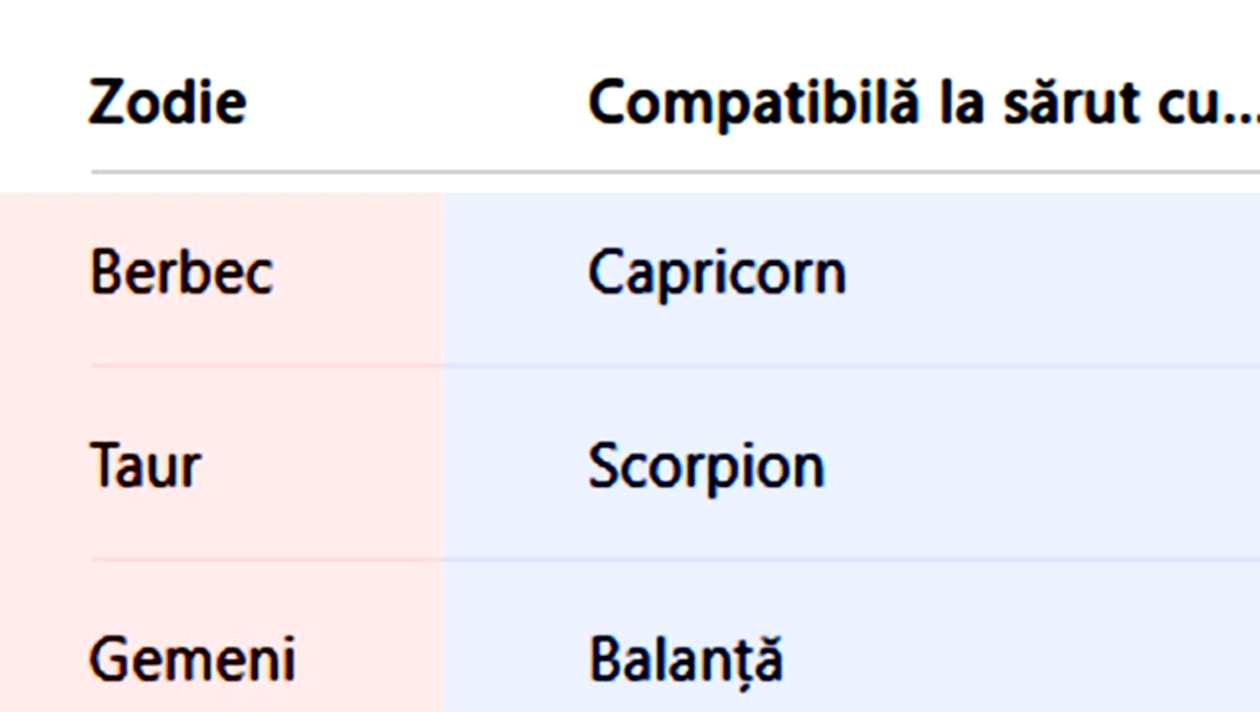Click the pink space right of Berbec
This screenshot has width=1260, height=712.
click(360, 273)
